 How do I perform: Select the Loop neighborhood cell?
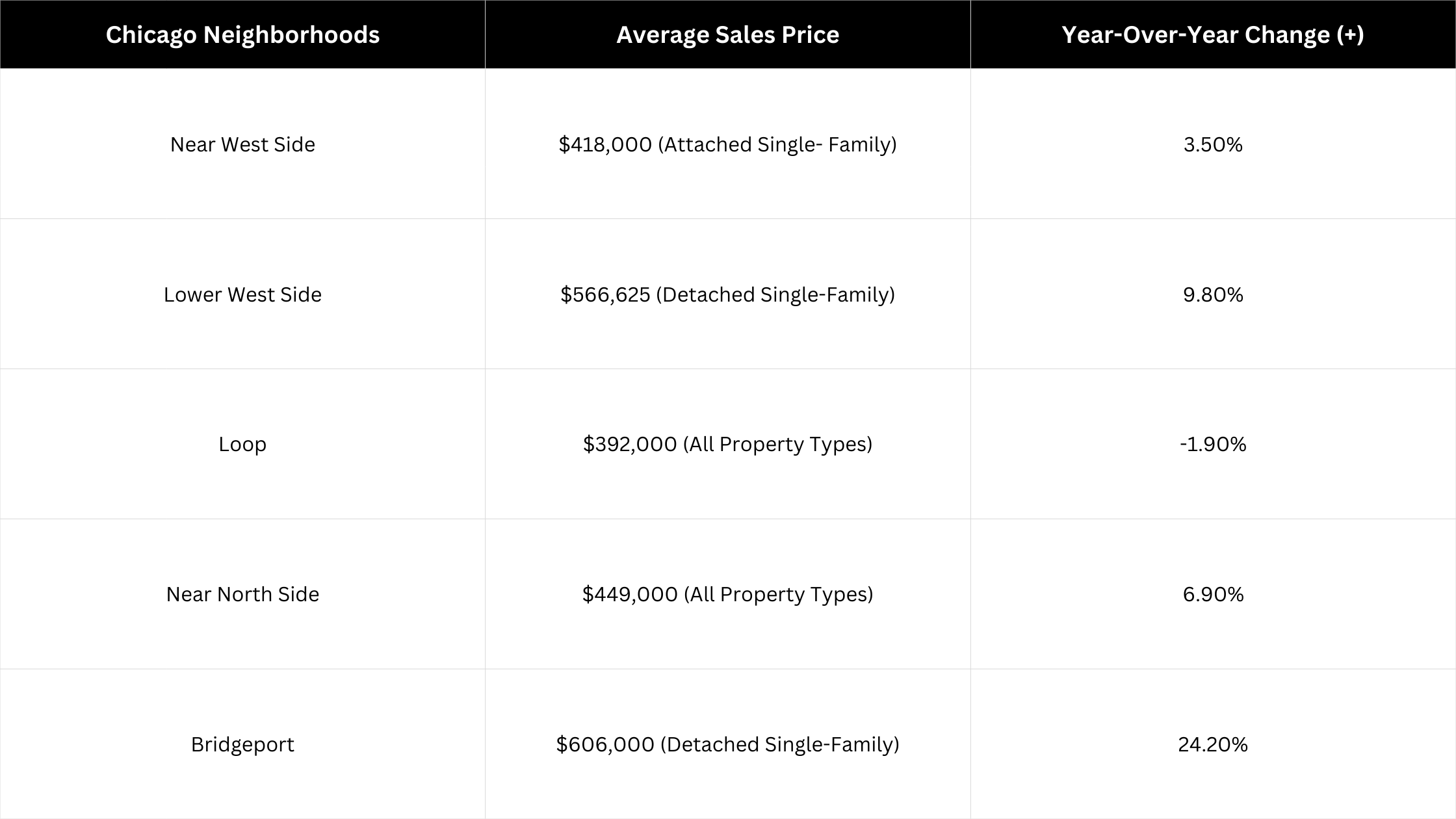[242, 444]
